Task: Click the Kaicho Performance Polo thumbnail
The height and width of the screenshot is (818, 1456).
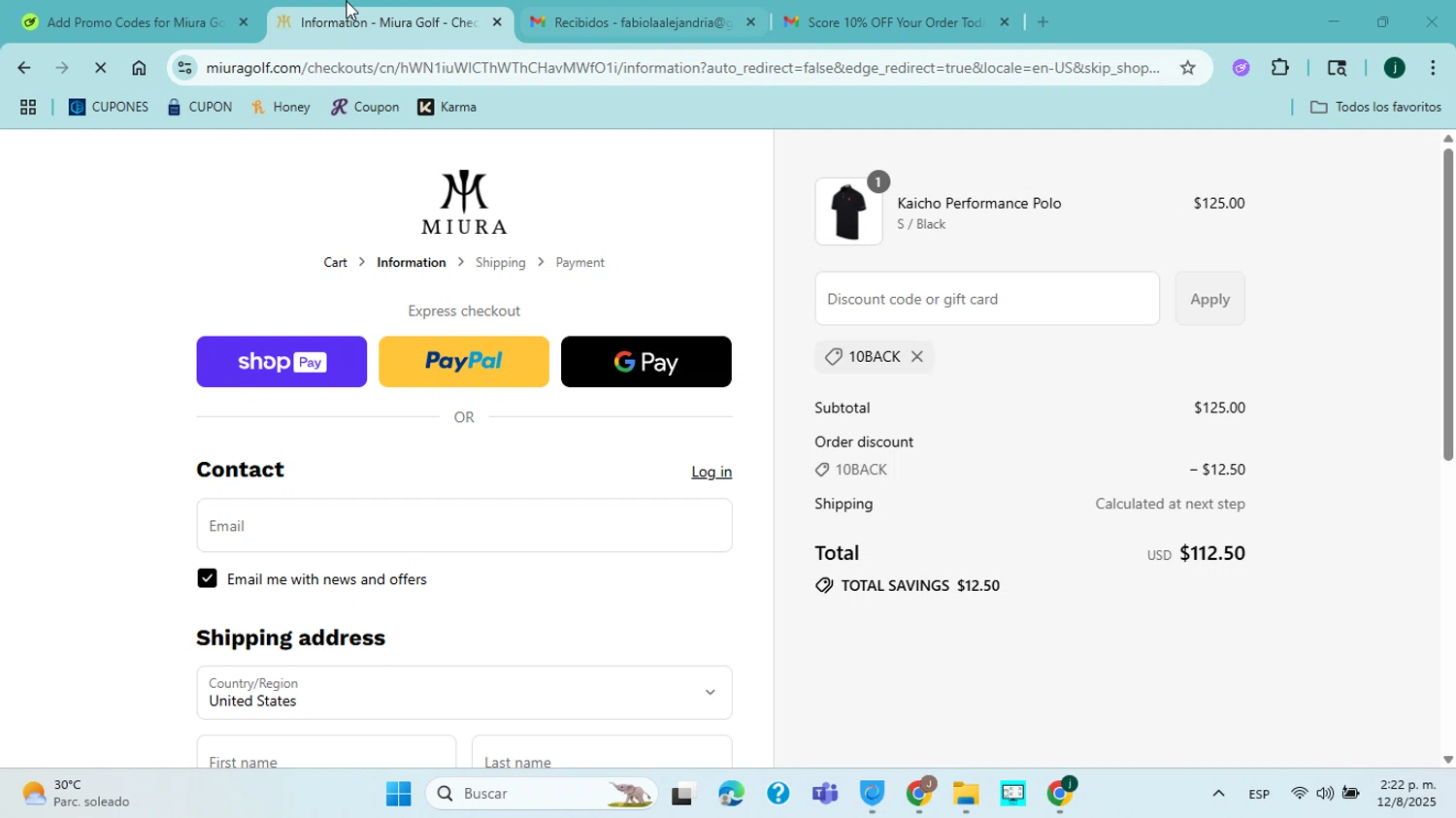Action: coord(848,212)
